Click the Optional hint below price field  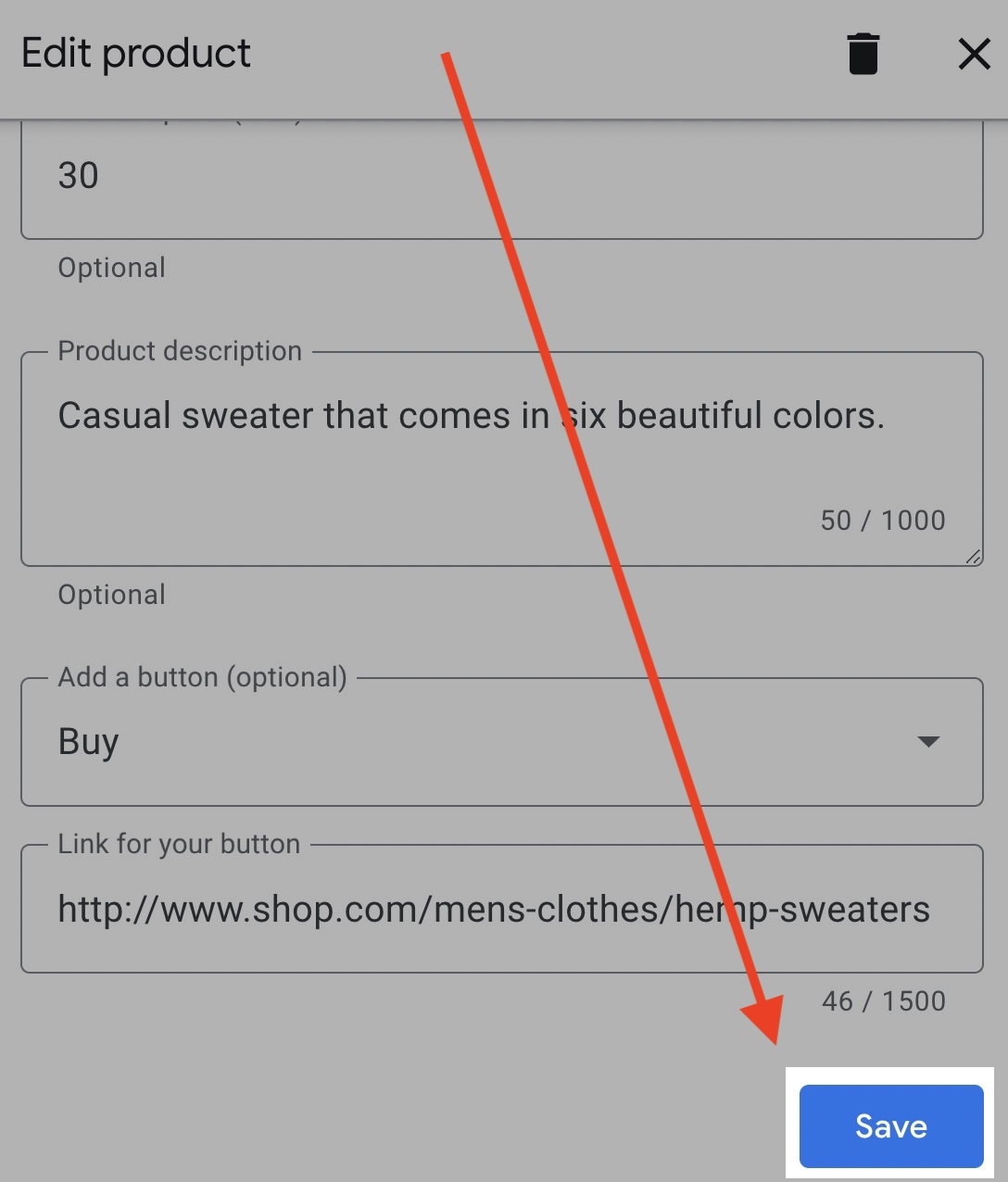point(111,268)
